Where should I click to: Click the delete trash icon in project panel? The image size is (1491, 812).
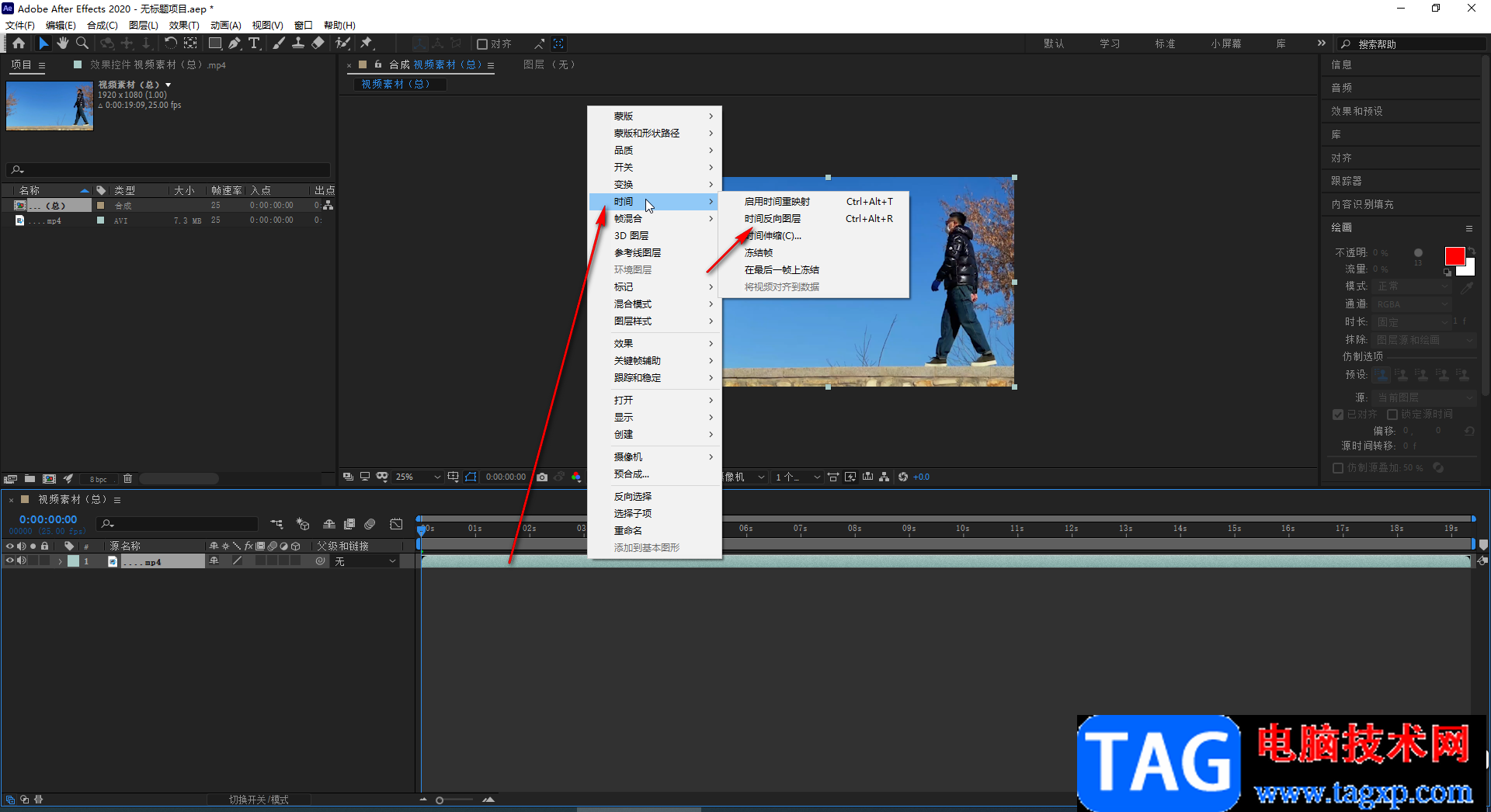128,479
